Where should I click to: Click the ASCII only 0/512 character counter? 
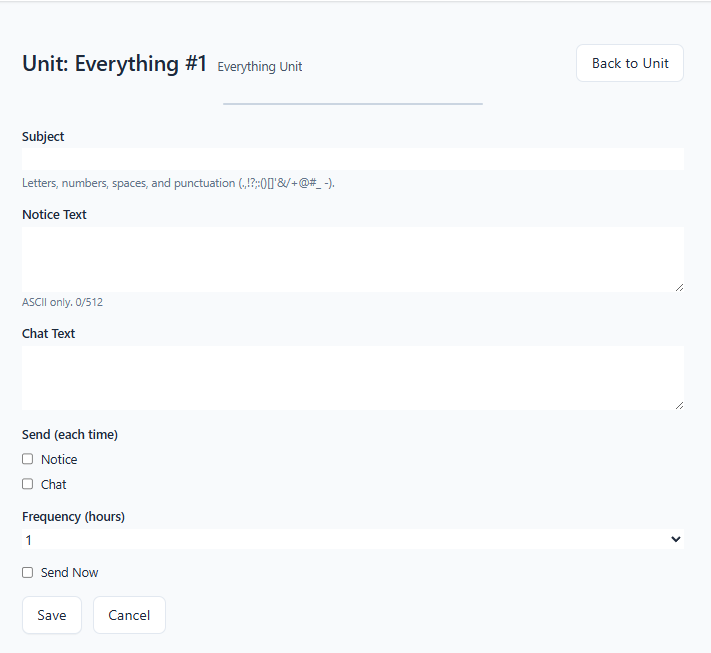click(x=62, y=302)
